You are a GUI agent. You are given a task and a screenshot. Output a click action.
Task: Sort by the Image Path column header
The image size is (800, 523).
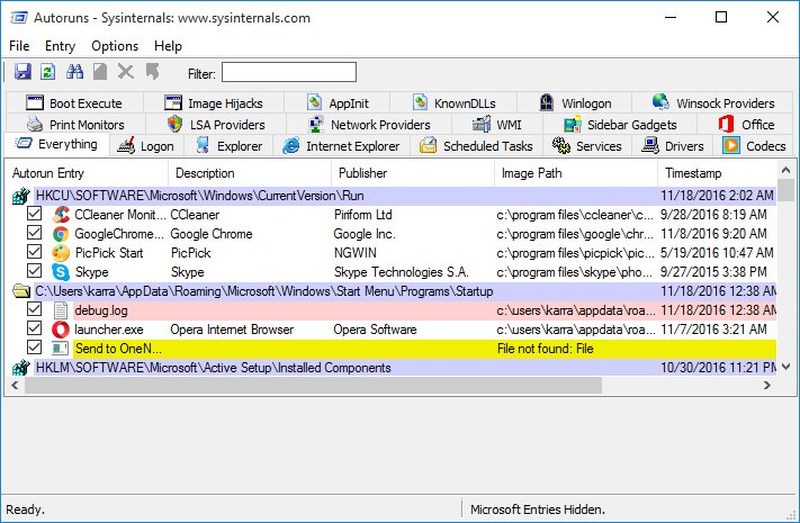576,173
